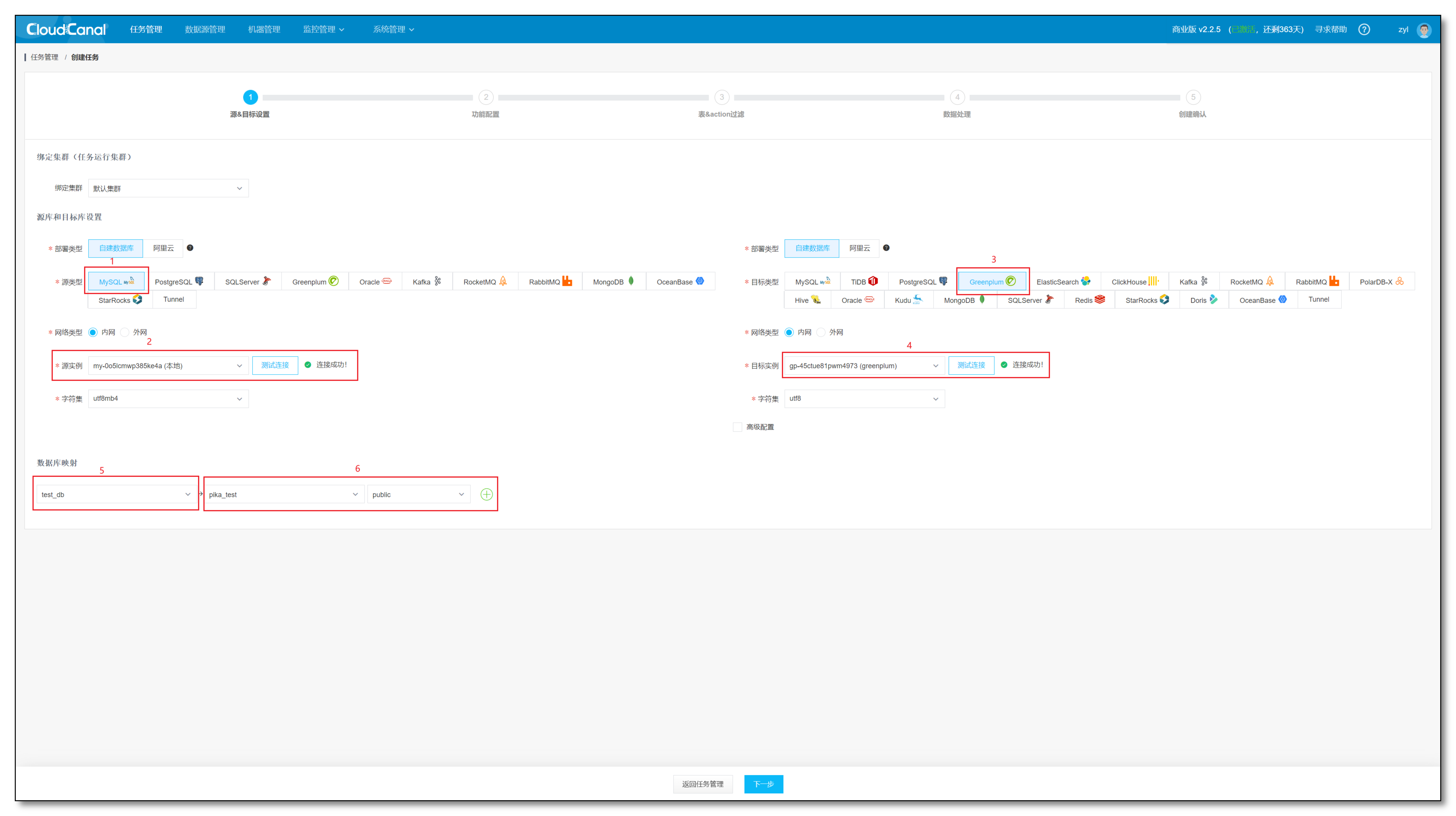The width and height of the screenshot is (1456, 816).
Task: Expand the source 字符集 utf8mb4 dropdown
Action: click(168, 399)
